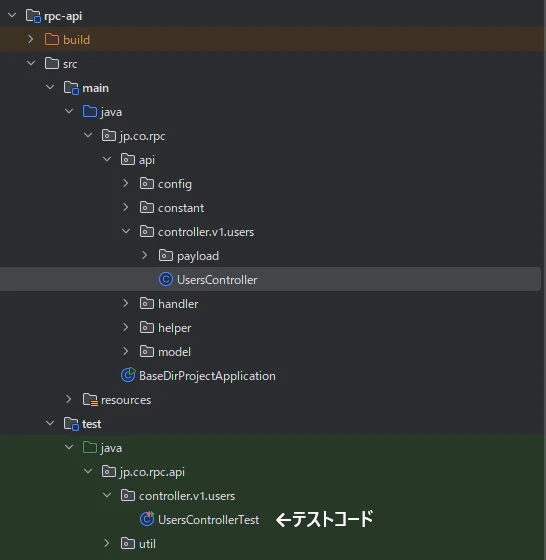546x560 pixels.
Task: Select the helper package label
Action: coord(175,328)
